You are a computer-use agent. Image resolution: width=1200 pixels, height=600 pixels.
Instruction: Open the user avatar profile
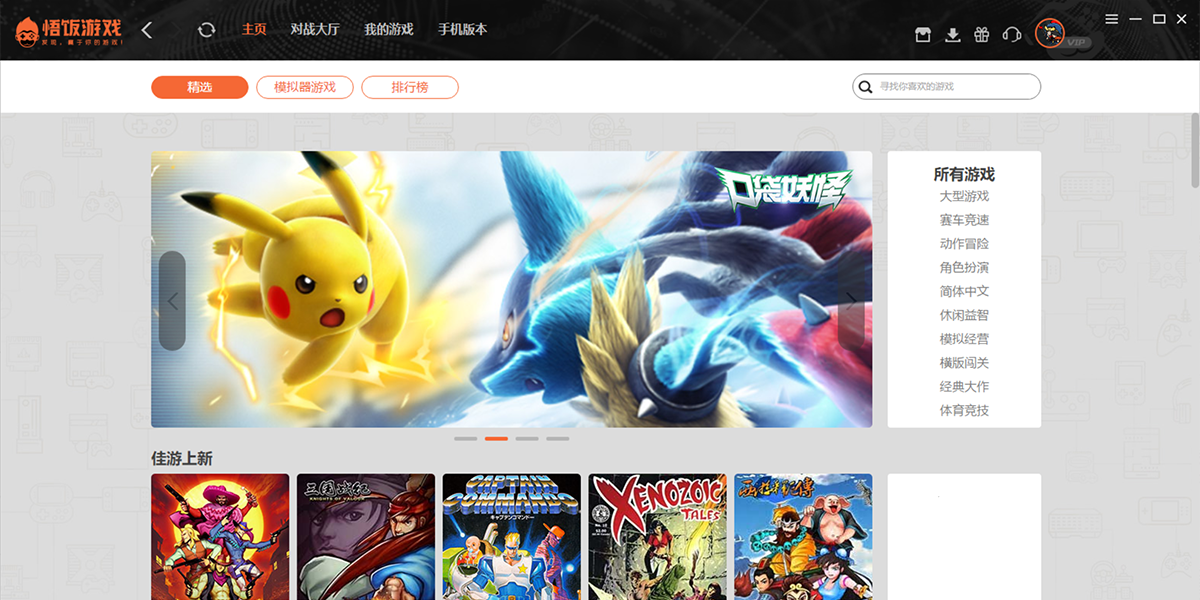1050,34
